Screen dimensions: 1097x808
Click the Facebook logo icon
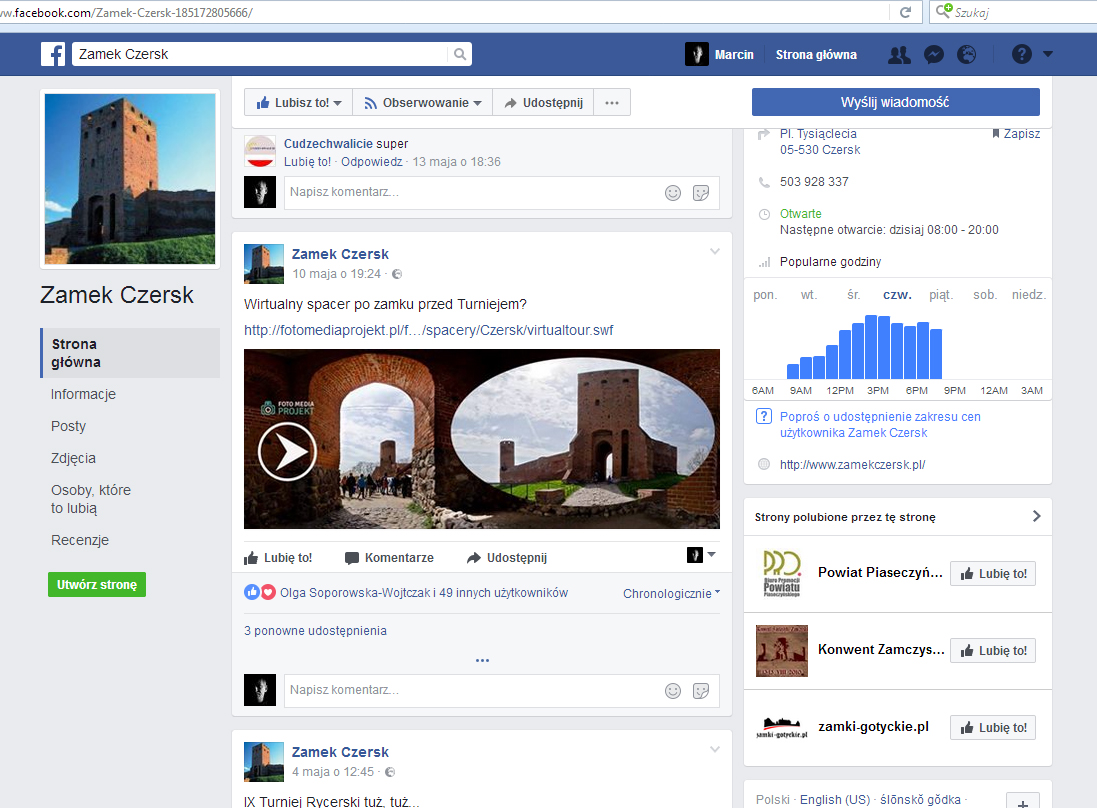[53, 54]
